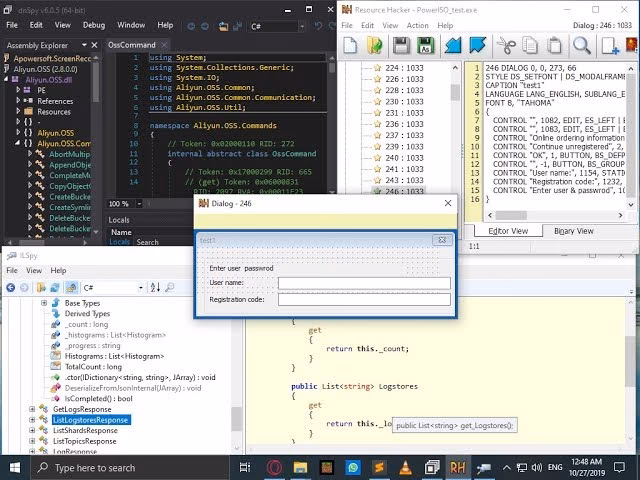Open VLC media player from taskbar
This screenshot has height=480, width=640.
point(406,468)
